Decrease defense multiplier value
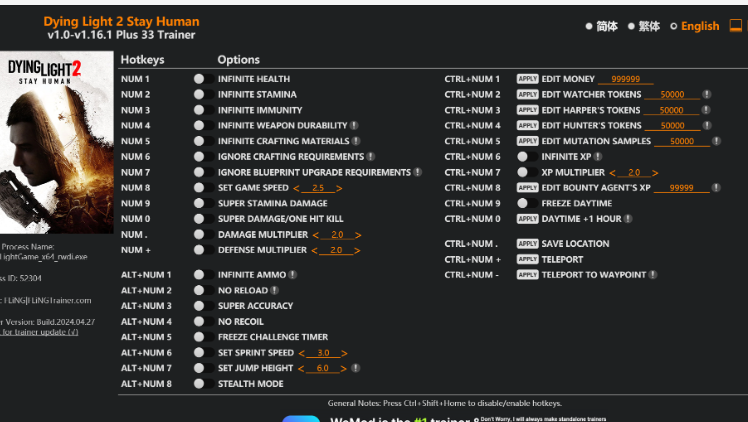Screen dimensions: 748x422 [x=314, y=250]
